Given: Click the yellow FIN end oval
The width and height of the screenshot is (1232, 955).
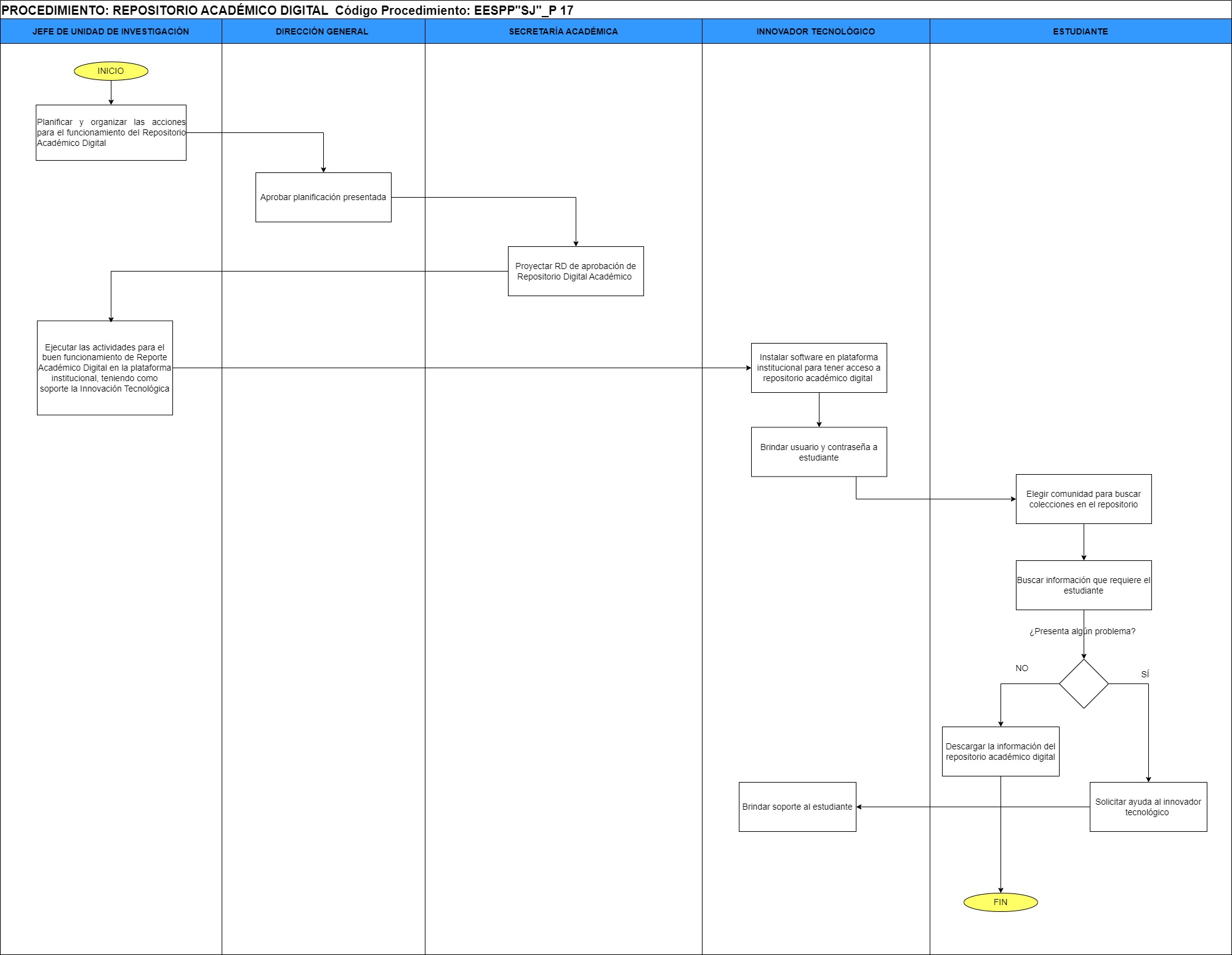Looking at the screenshot, I should (1000, 902).
